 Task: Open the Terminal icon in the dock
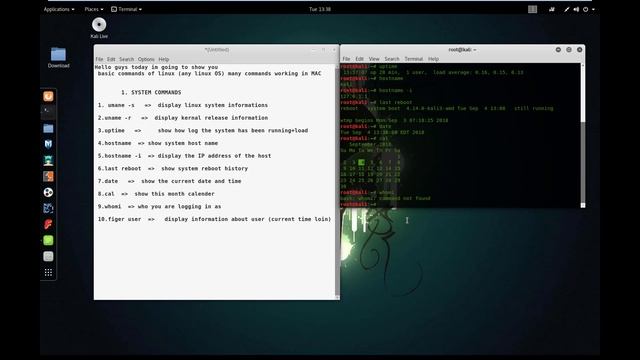click(x=48, y=112)
